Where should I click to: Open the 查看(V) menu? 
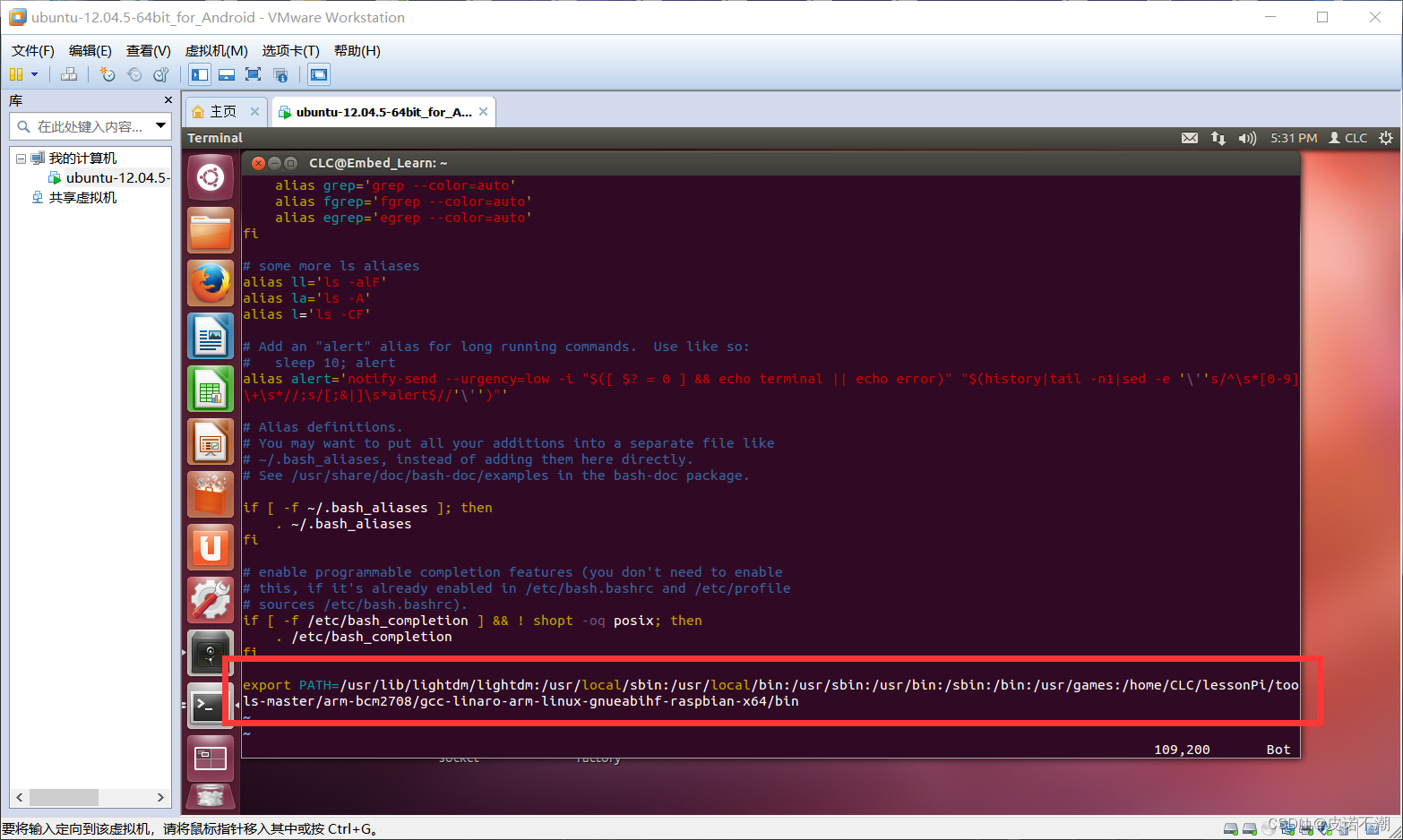149,51
